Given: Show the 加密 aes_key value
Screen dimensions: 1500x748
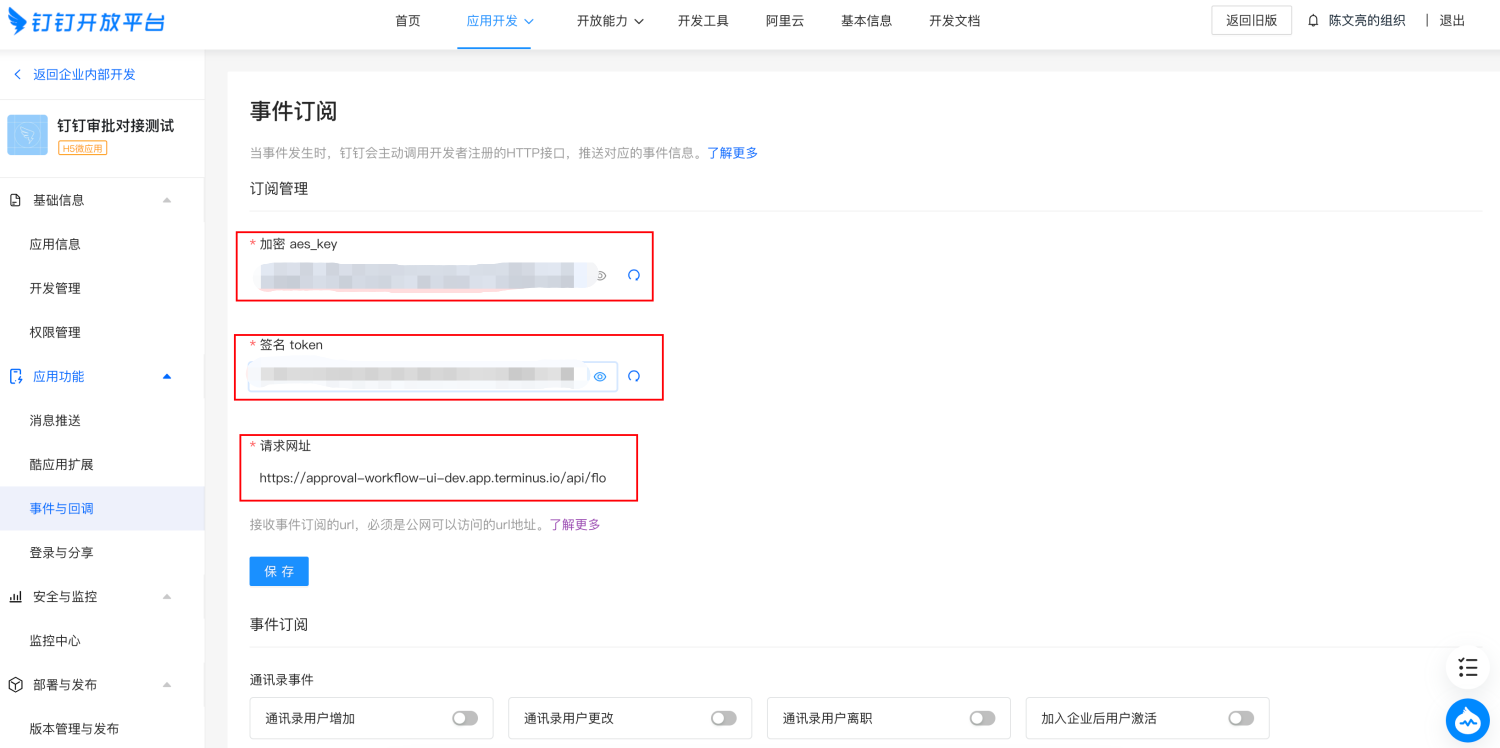Looking at the screenshot, I should click(x=601, y=275).
